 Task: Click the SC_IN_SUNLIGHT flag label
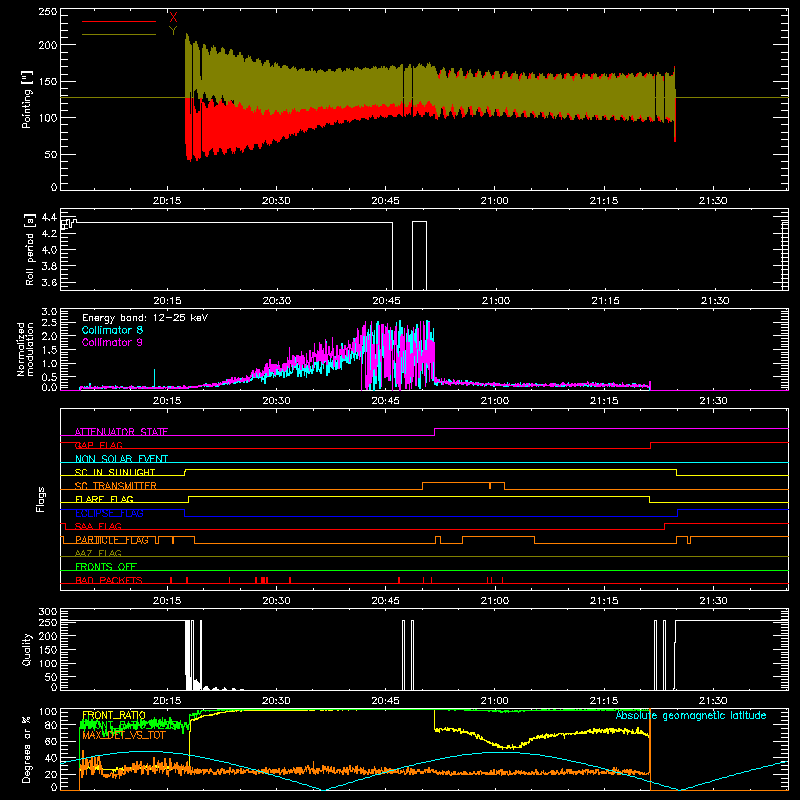point(115,472)
